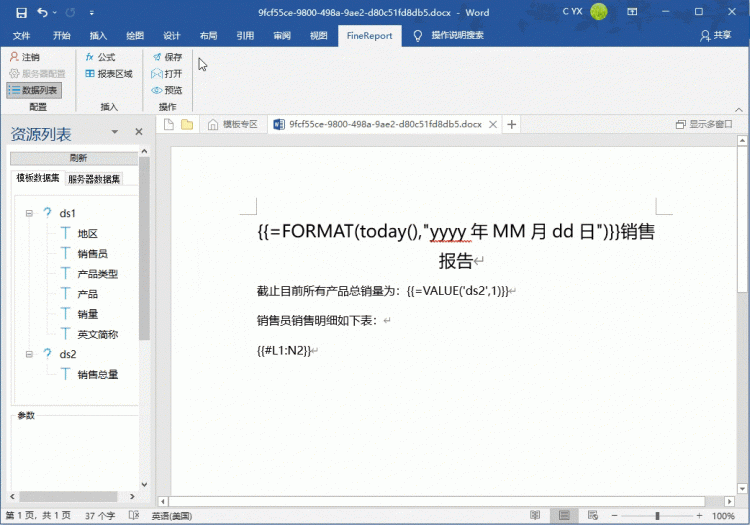This screenshot has height=525, width=750.
Task: Open the 资源列表 pane options dropdown
Action: point(114,132)
